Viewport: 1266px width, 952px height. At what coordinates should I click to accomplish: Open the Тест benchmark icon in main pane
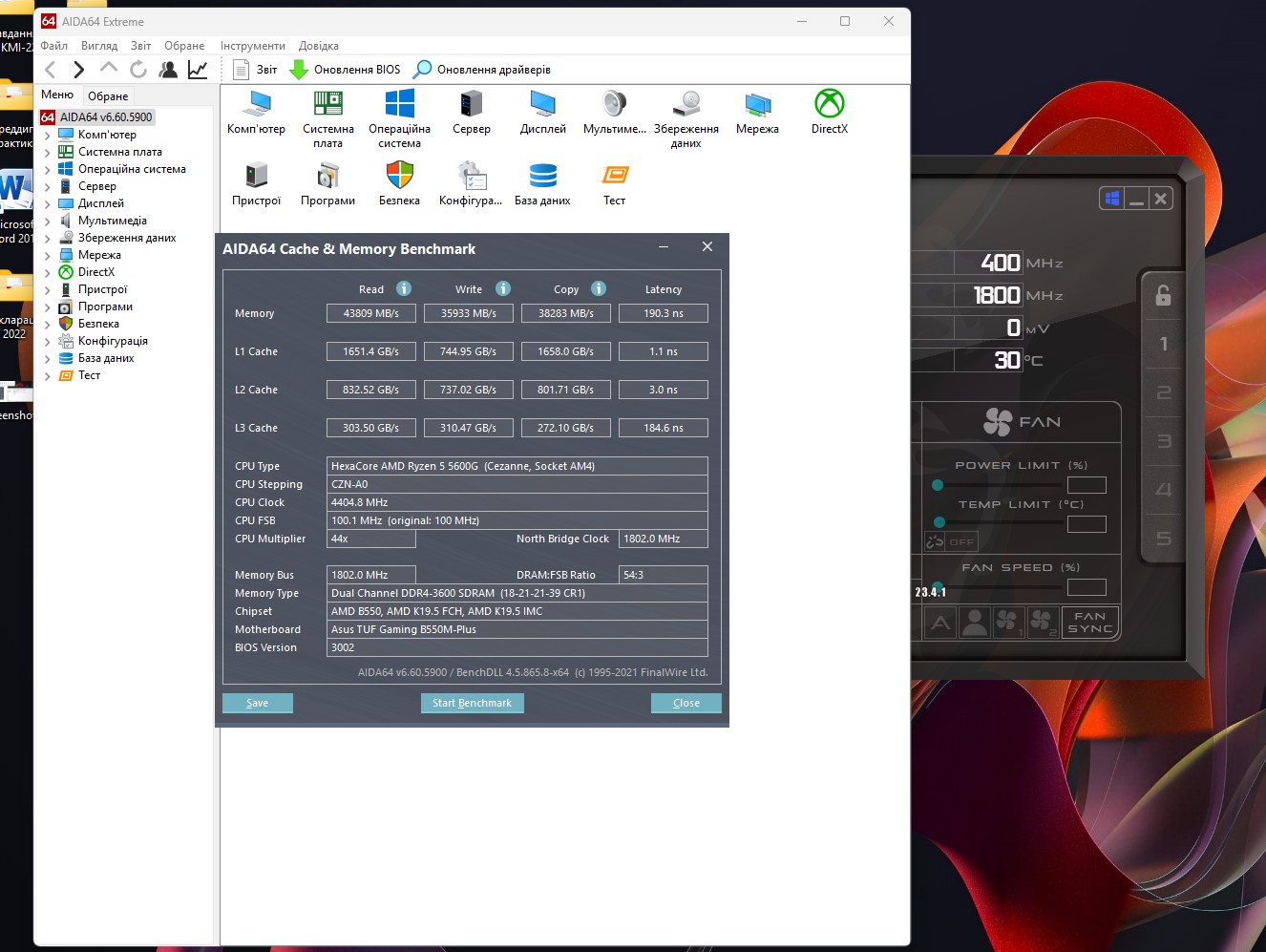614,175
